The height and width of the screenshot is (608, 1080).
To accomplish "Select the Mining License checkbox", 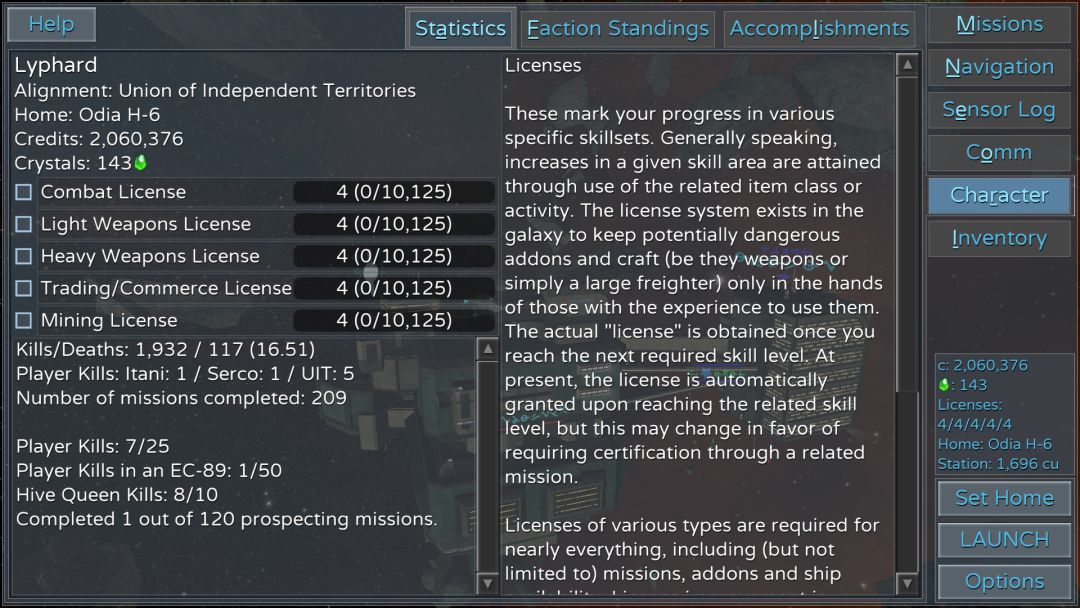I will (24, 320).
